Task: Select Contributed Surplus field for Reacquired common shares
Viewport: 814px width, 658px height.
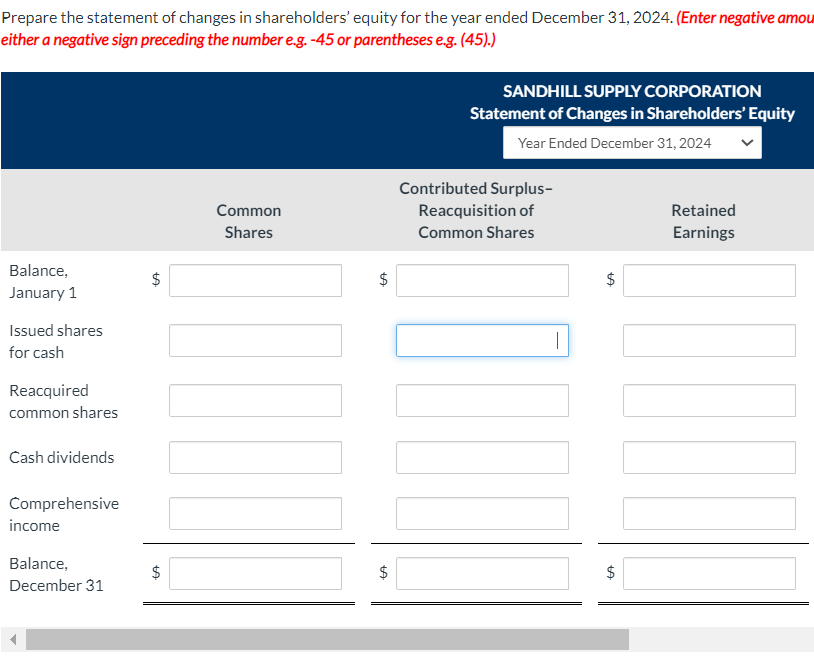Action: coord(482,400)
